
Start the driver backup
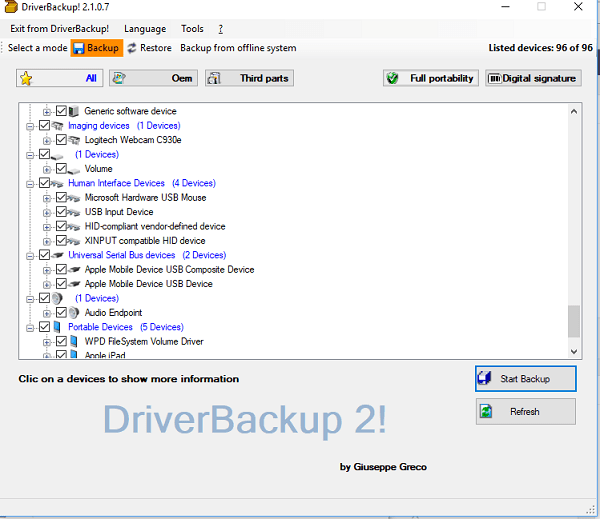pos(525,379)
